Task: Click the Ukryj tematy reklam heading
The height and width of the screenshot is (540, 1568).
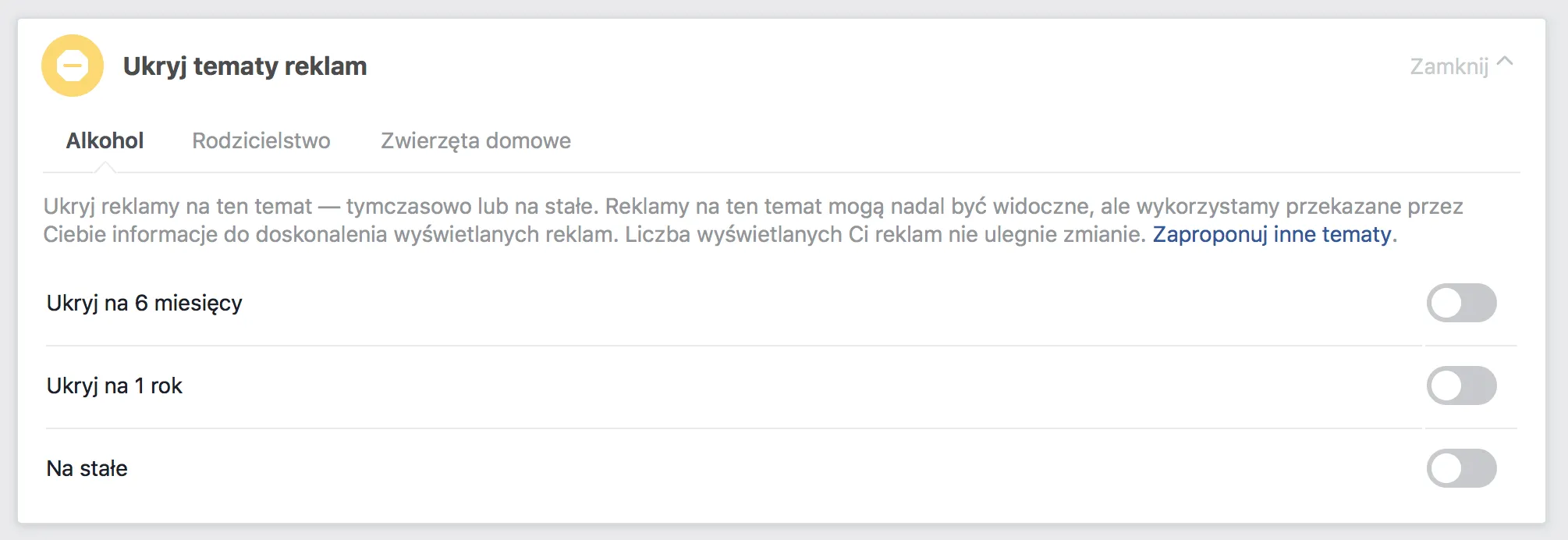Action: click(245, 66)
